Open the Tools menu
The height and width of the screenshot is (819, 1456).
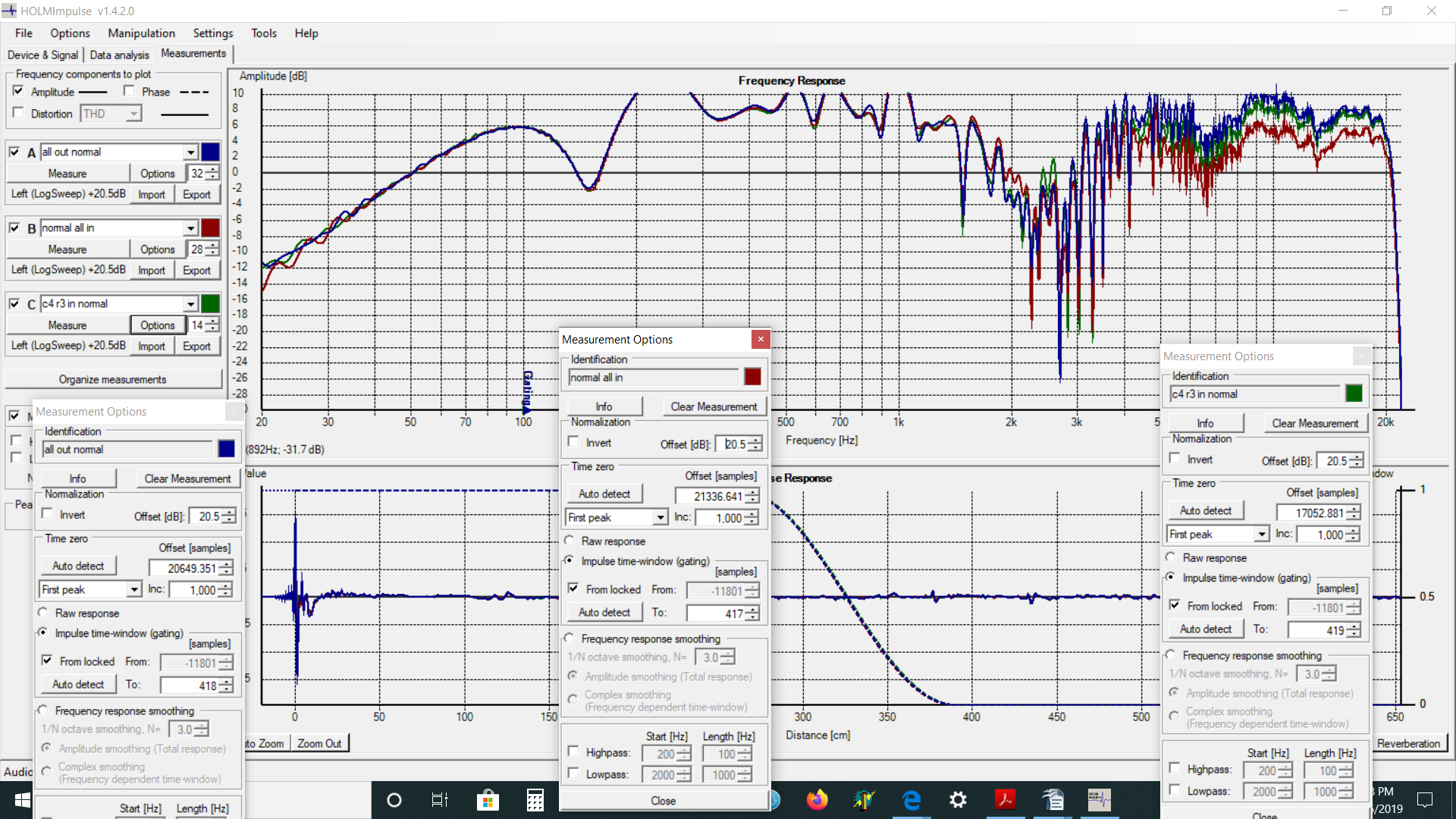click(x=264, y=33)
